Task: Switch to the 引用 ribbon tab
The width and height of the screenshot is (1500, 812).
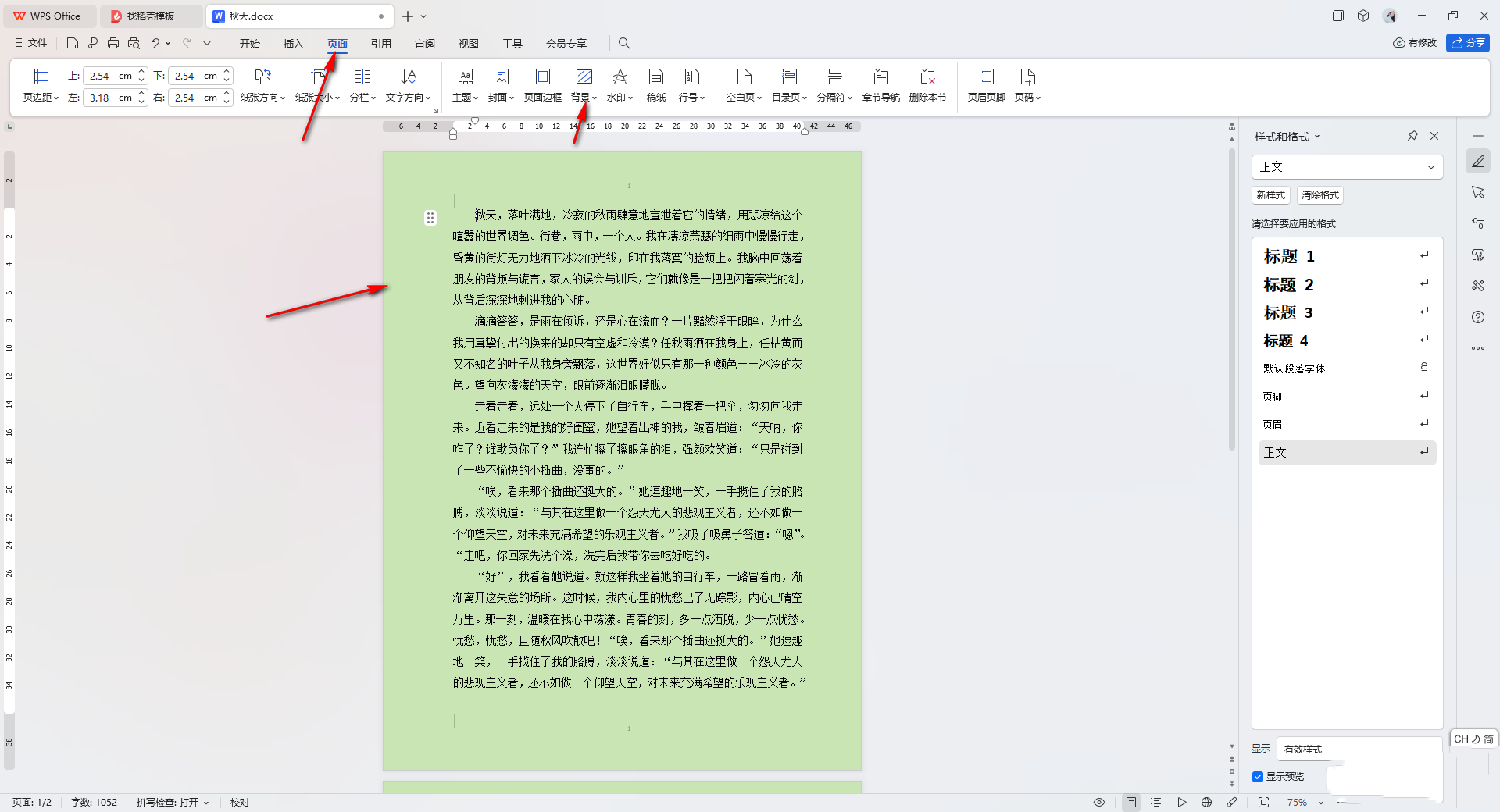Action: [381, 44]
